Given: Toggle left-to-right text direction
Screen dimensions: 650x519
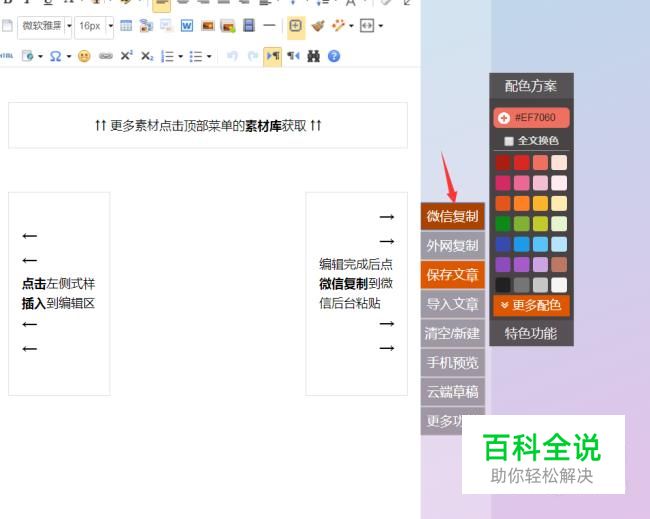Looking at the screenshot, I should [x=273, y=56].
